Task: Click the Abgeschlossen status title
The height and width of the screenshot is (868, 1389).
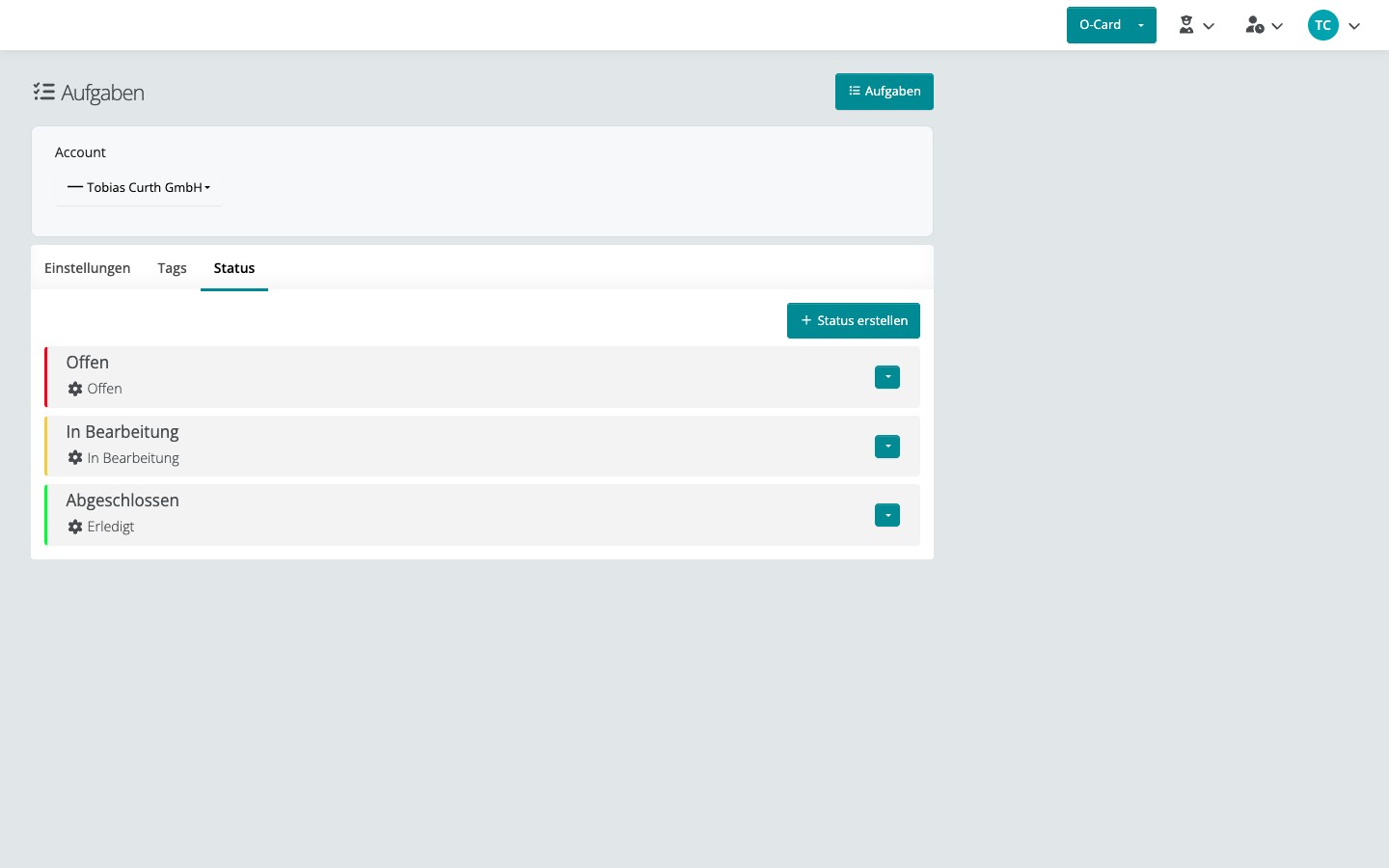Action: (123, 501)
